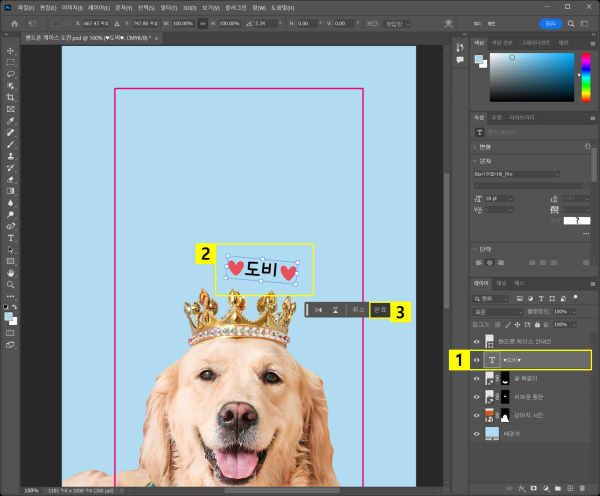The image size is (600, 496).
Task: Toggle visibility of 강아지 사진 layer
Action: tap(476, 415)
